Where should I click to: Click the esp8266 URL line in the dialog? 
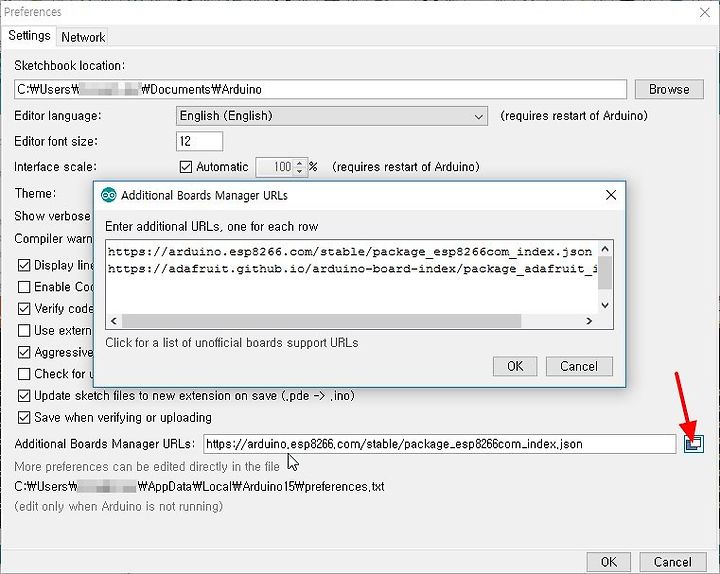tap(350, 252)
